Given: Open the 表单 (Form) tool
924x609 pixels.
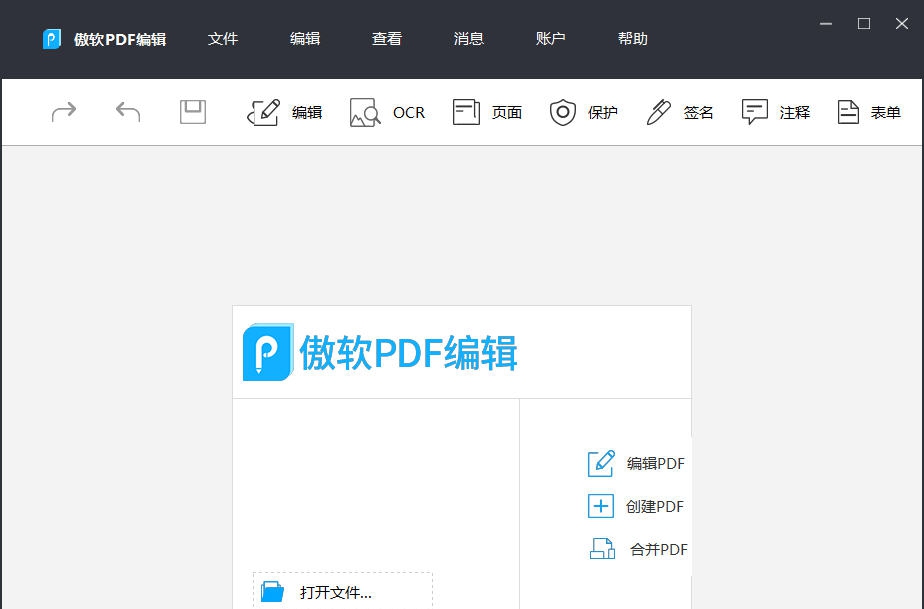Looking at the screenshot, I should point(866,112).
